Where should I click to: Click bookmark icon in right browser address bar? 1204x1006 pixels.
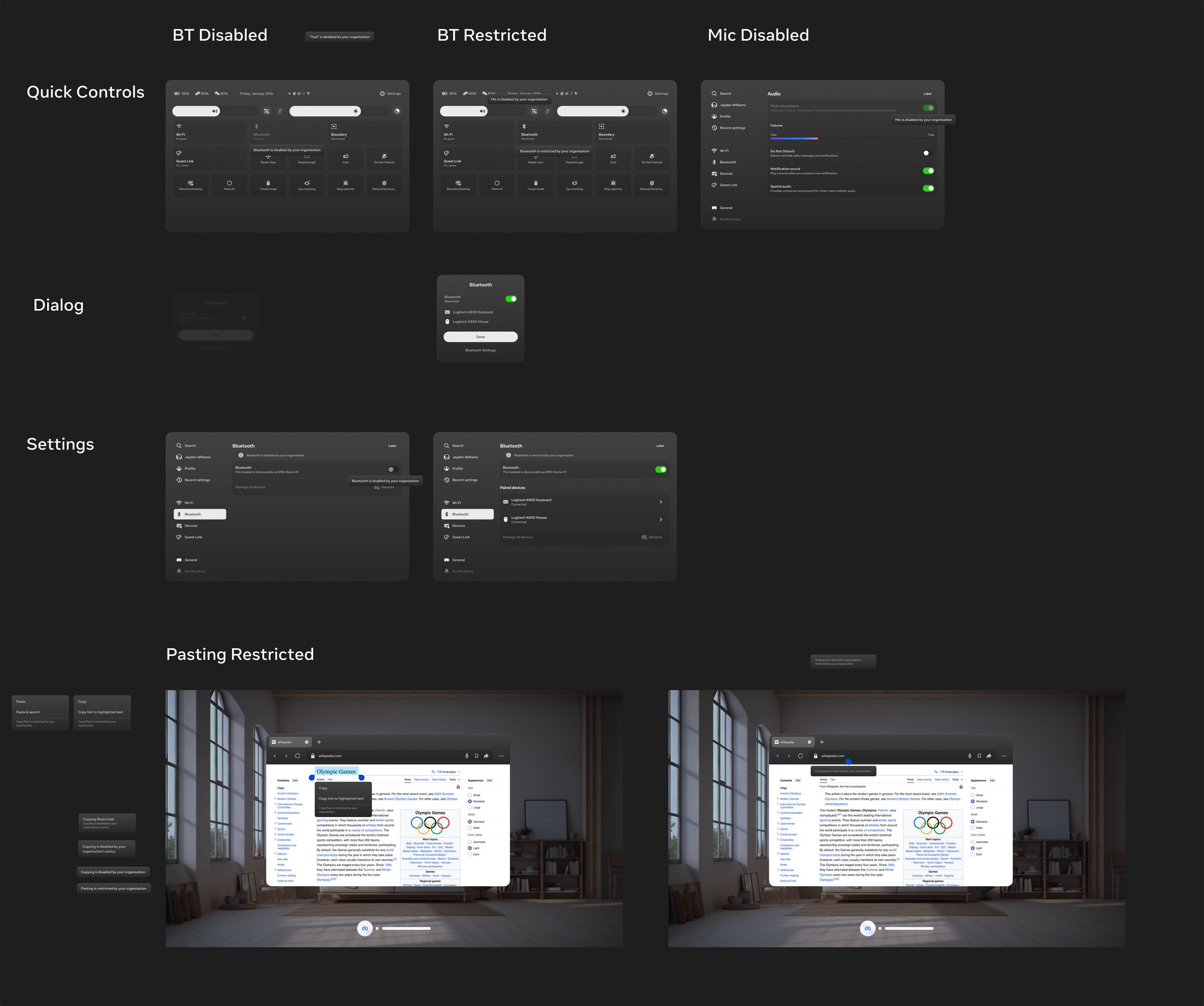[x=979, y=756]
